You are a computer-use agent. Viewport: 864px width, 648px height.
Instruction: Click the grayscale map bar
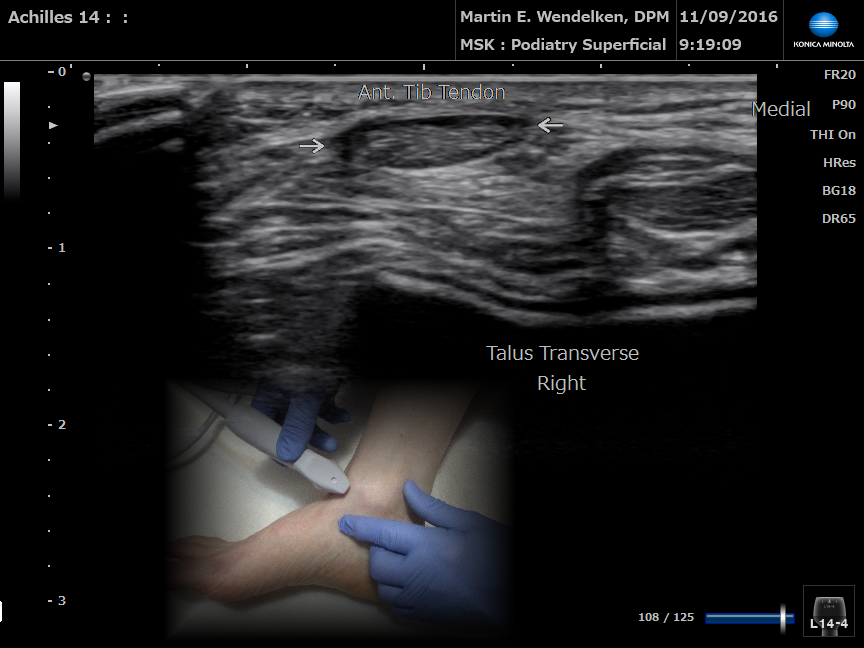click(x=12, y=140)
